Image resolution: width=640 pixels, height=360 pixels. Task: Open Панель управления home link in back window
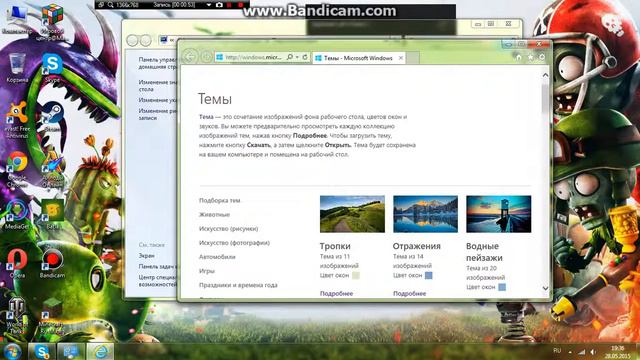(x=158, y=63)
